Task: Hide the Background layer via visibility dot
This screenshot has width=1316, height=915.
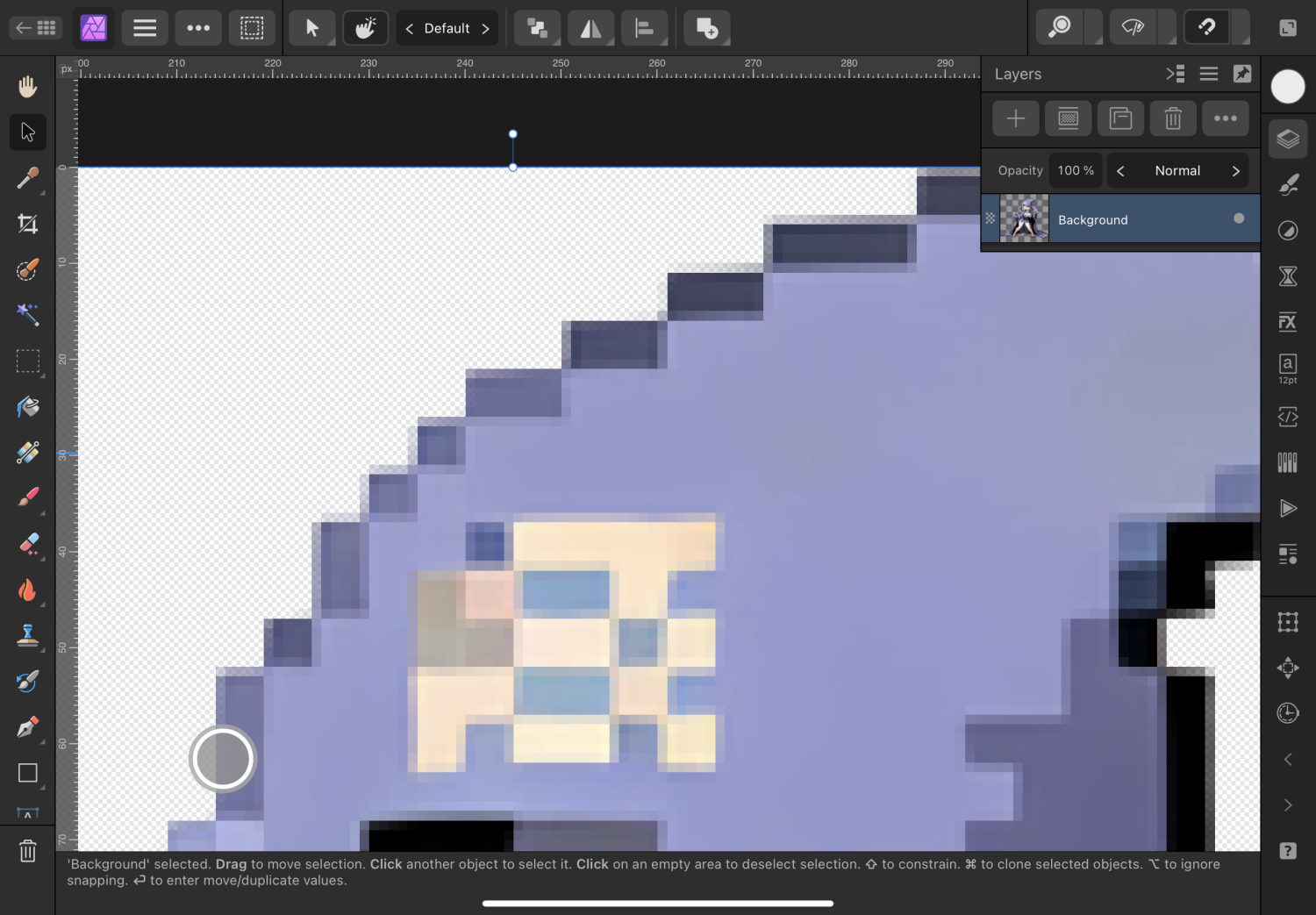Action: point(1238,218)
